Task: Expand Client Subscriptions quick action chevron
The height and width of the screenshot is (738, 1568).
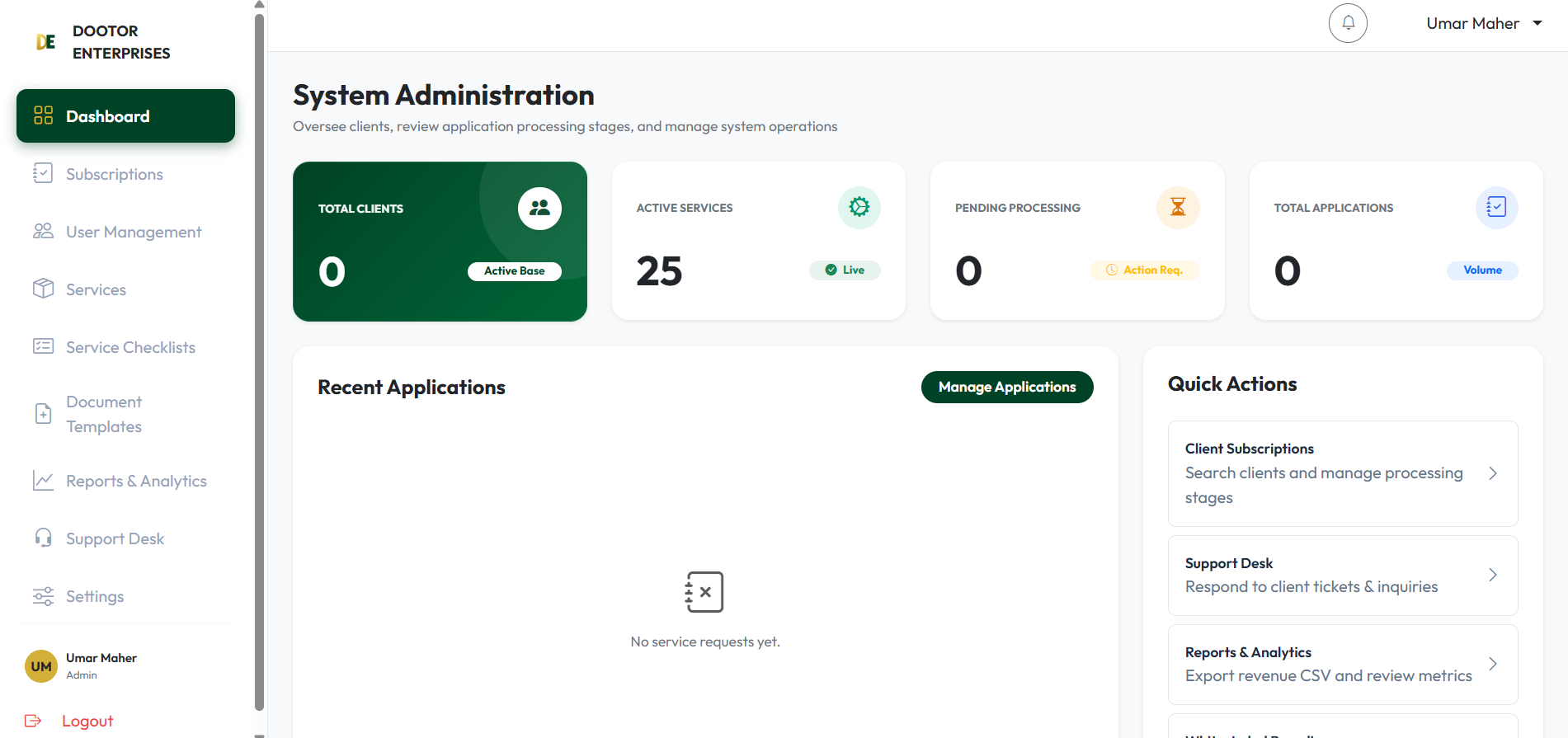Action: tap(1492, 473)
